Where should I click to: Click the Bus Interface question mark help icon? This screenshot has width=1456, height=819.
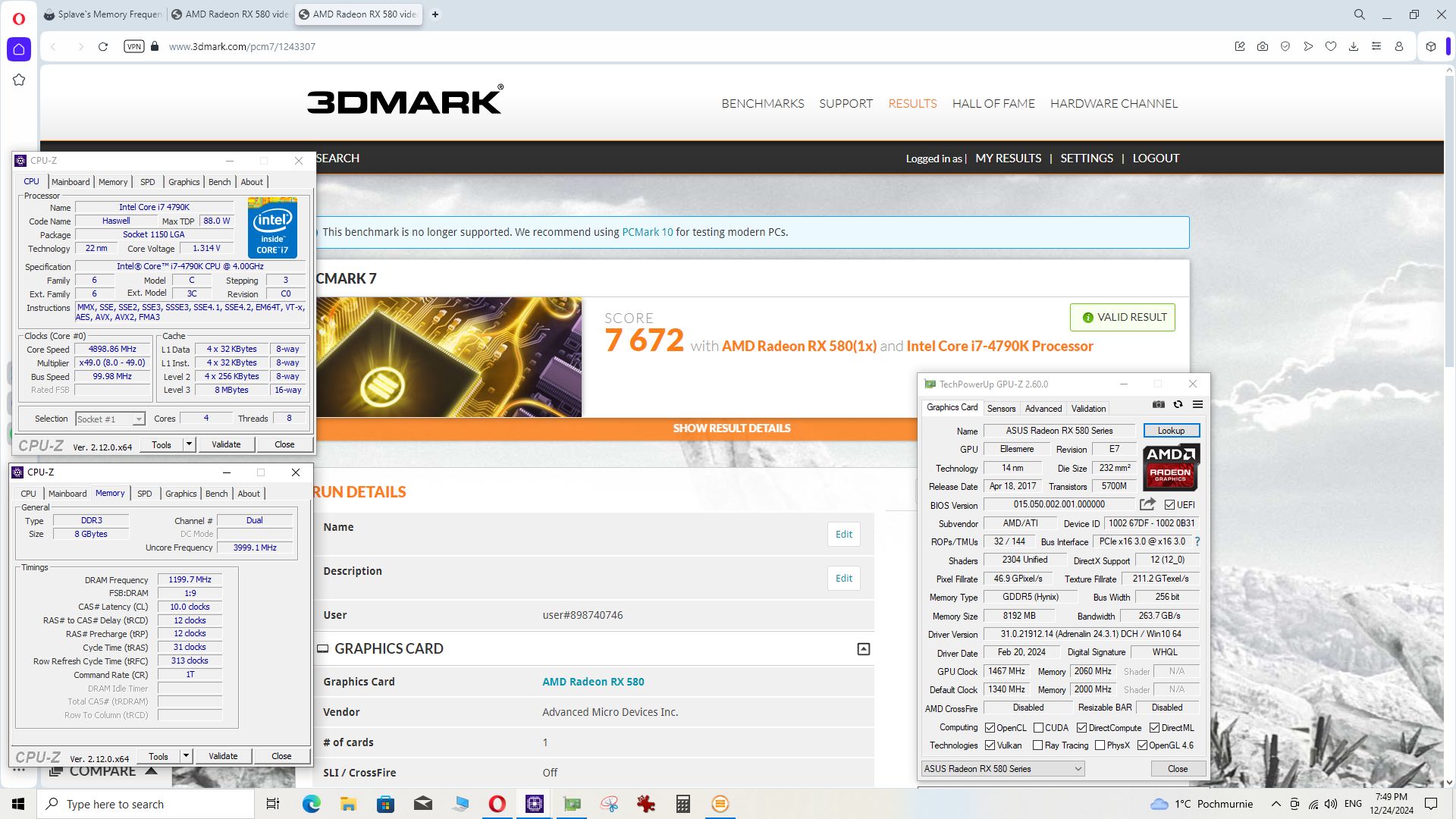pos(1197,541)
